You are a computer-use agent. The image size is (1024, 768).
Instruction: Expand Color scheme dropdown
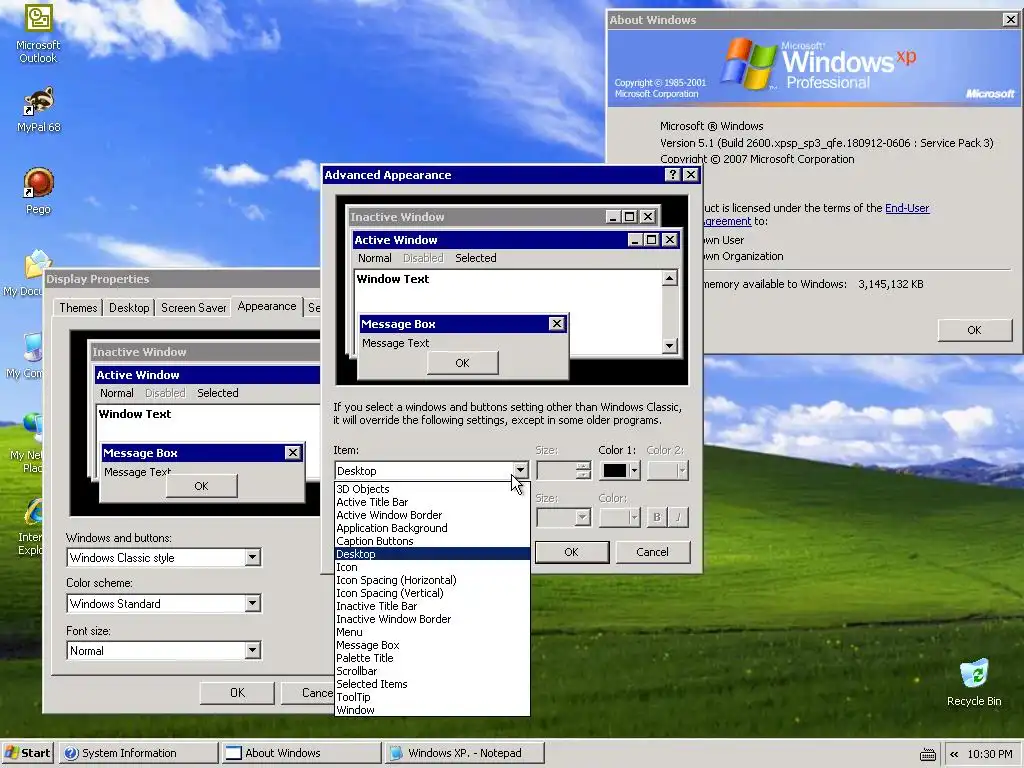252,603
